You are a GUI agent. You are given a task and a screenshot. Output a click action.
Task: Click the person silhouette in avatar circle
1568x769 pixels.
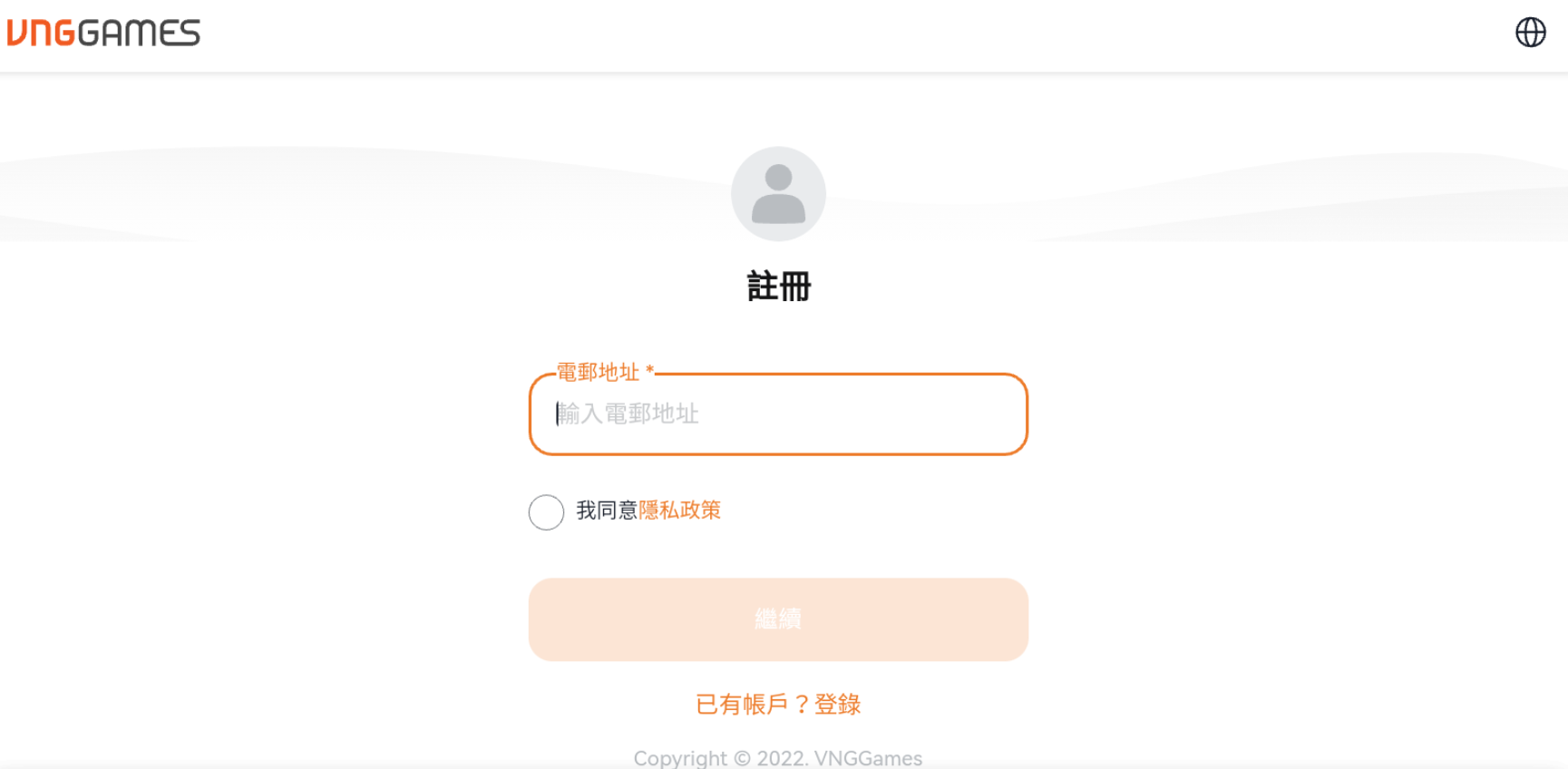[x=778, y=194]
